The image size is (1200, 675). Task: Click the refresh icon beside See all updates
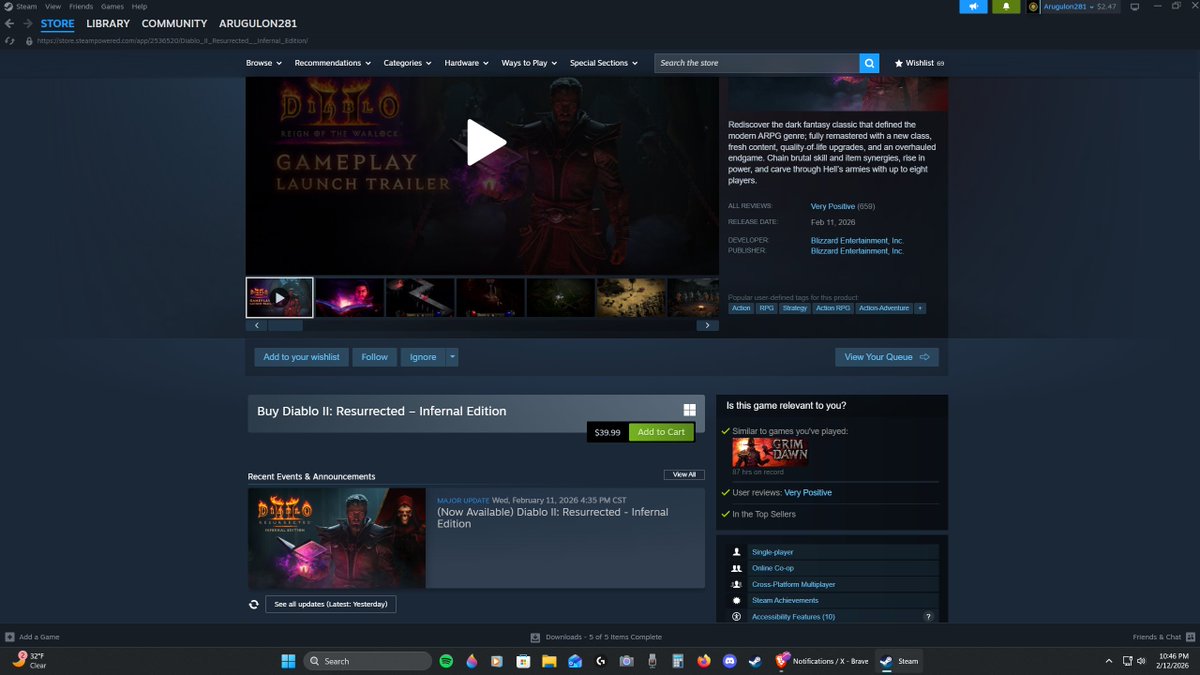click(254, 604)
